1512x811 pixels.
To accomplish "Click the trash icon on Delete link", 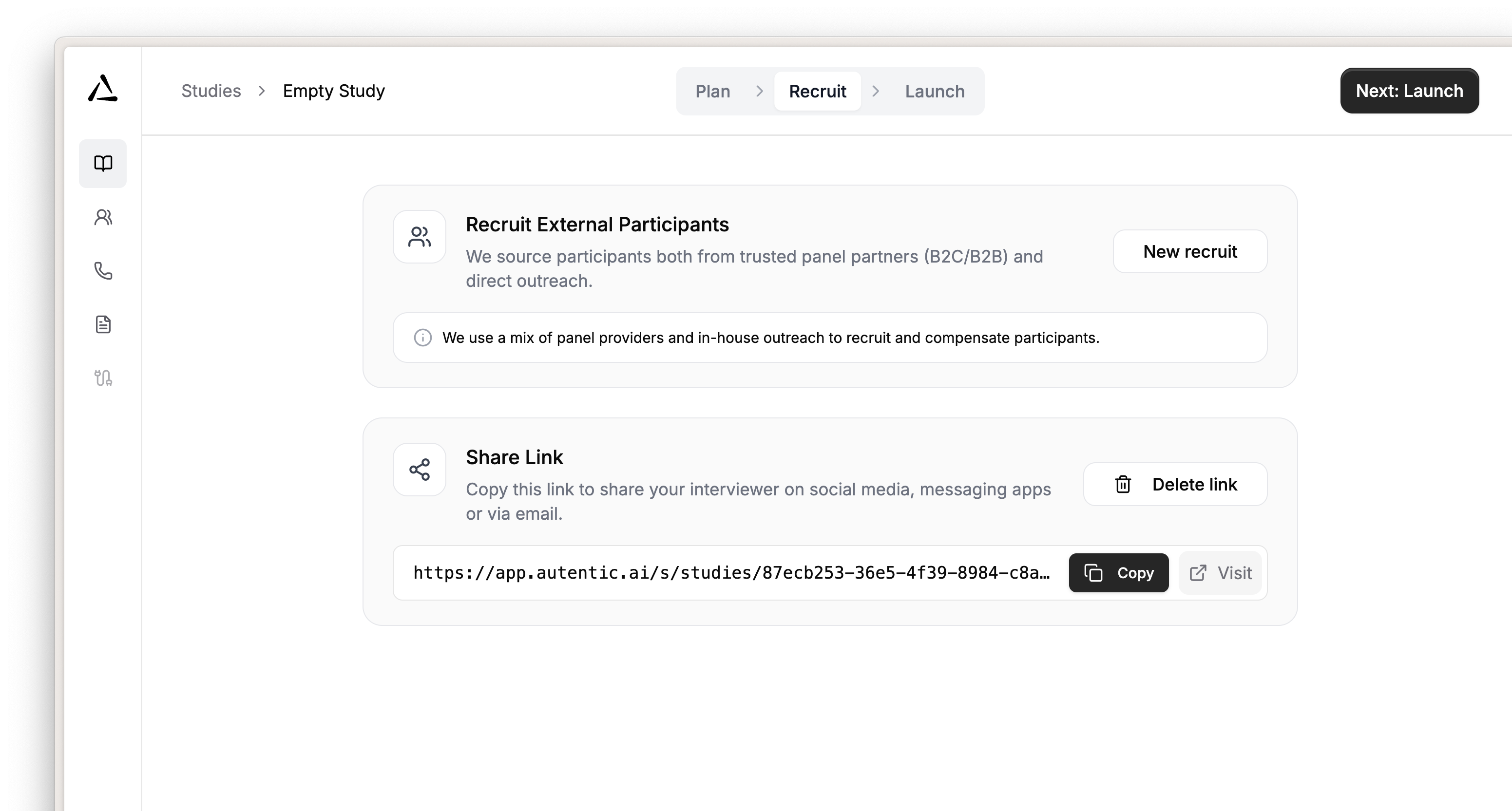I will (1123, 485).
